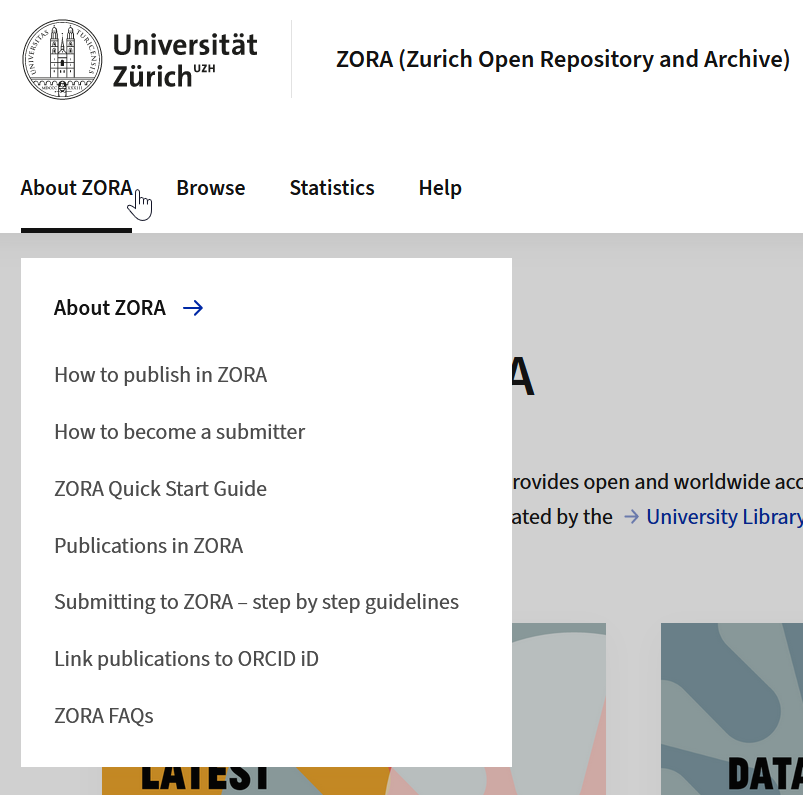Viewport: 803px width, 795px height.
Task: Click the ZORA (Zurich Open Repository and Archive) title
Action: click(x=563, y=59)
